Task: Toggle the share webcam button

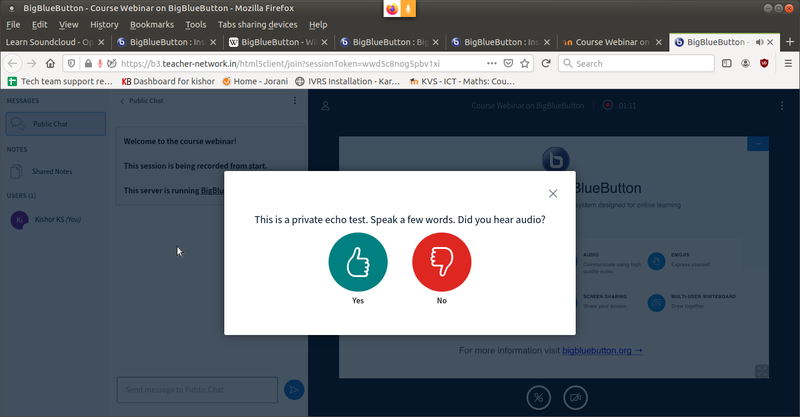Action: point(576,398)
